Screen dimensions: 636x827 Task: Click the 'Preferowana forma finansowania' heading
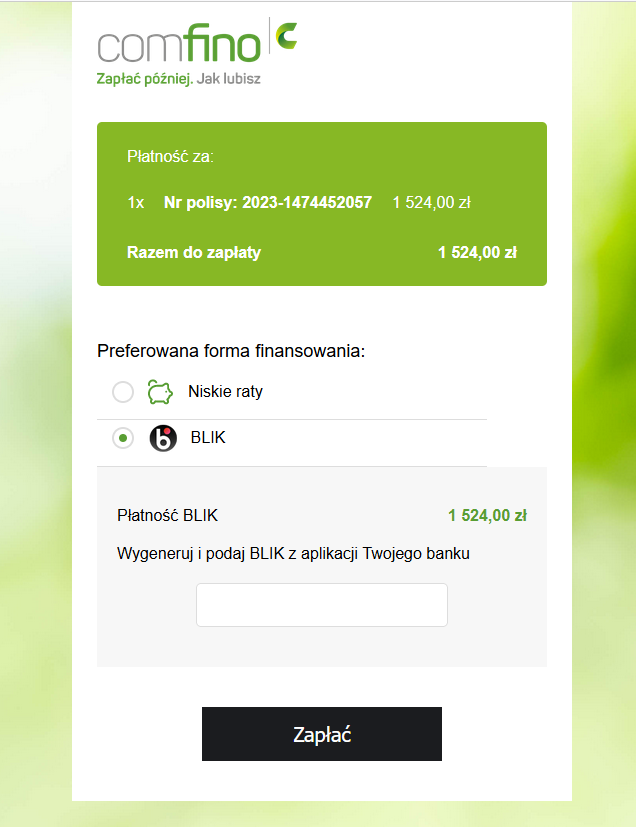[x=231, y=351]
